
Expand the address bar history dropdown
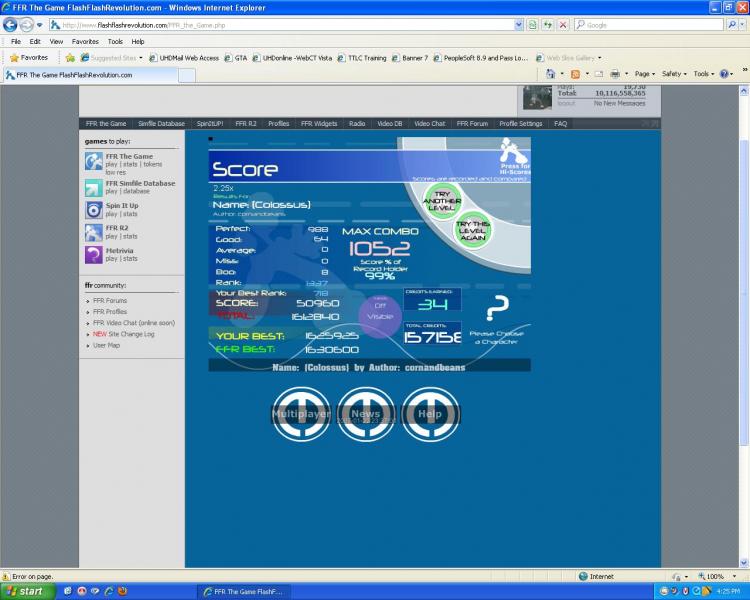pyautogui.click(x=518, y=25)
